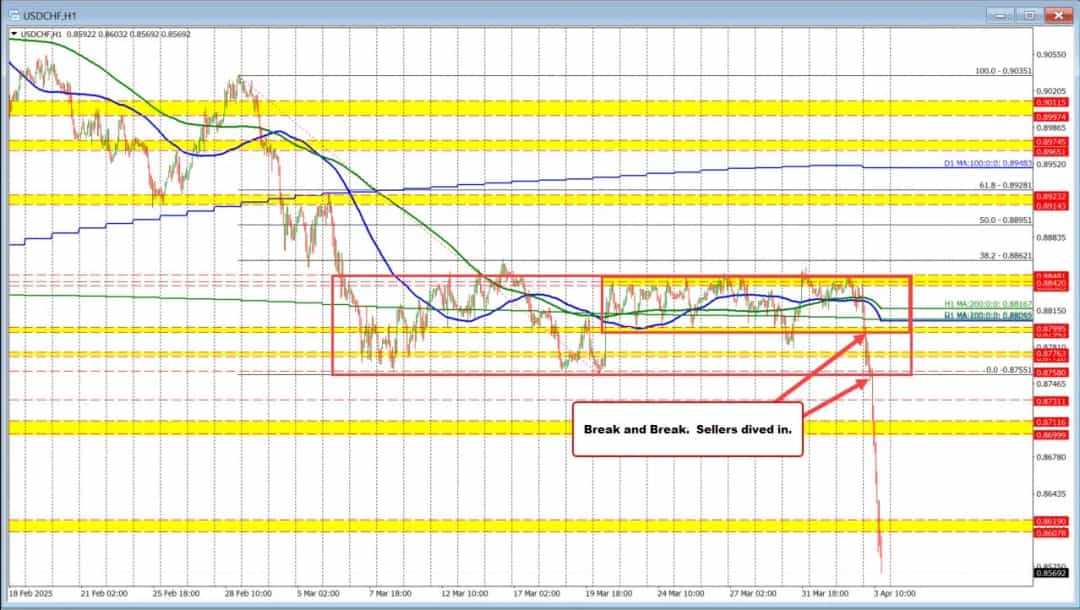The width and height of the screenshot is (1080, 610).
Task: Close the USDCHF chart window
Action: click(x=1058, y=15)
